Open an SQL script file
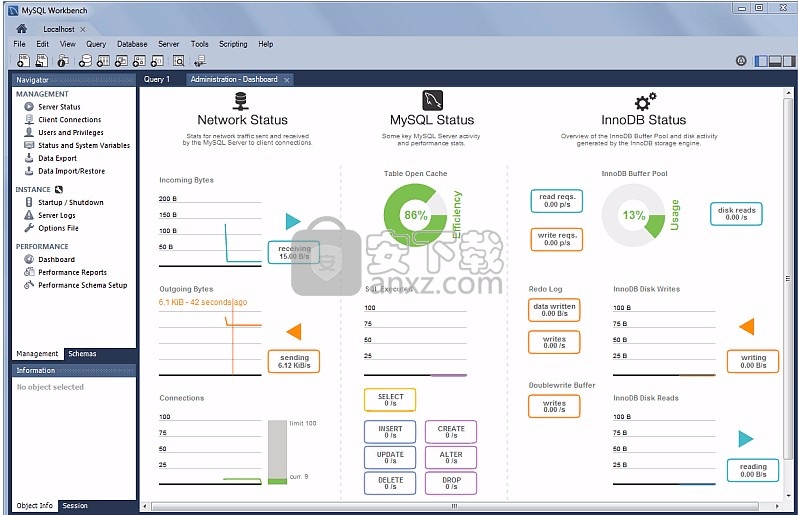Viewport: 798px width, 515px height. pos(42,61)
